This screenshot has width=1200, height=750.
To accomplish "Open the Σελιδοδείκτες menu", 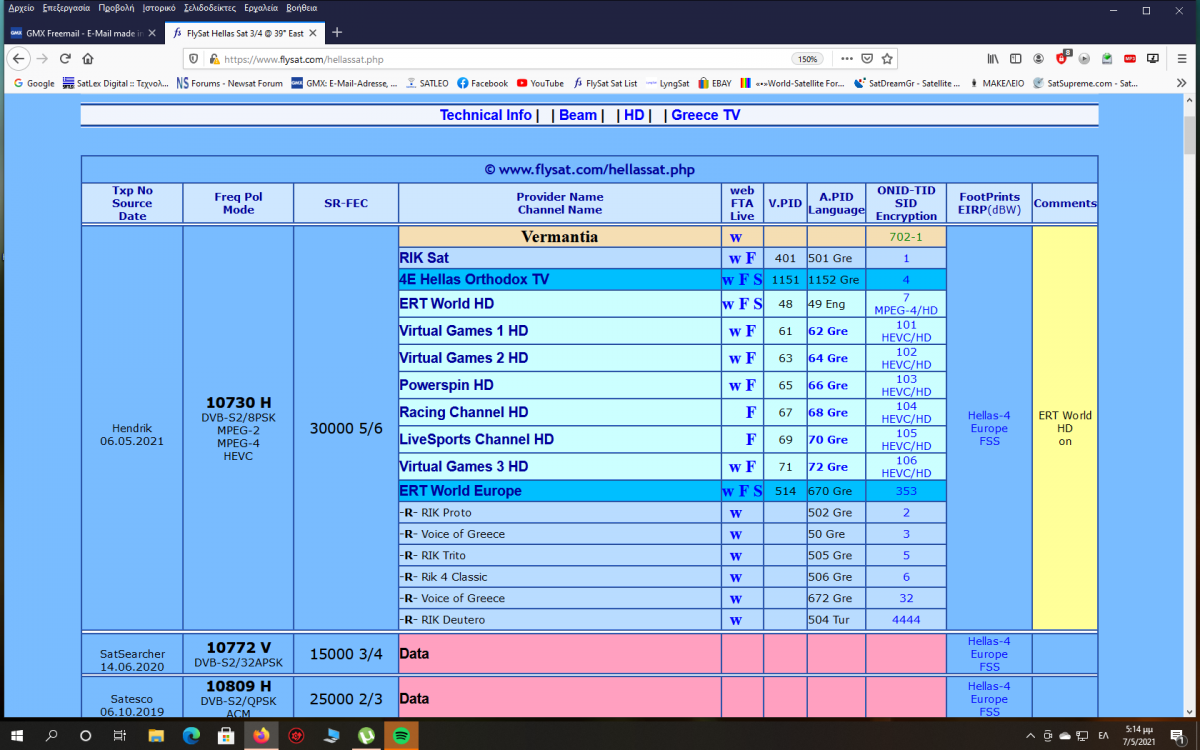I will [210, 8].
